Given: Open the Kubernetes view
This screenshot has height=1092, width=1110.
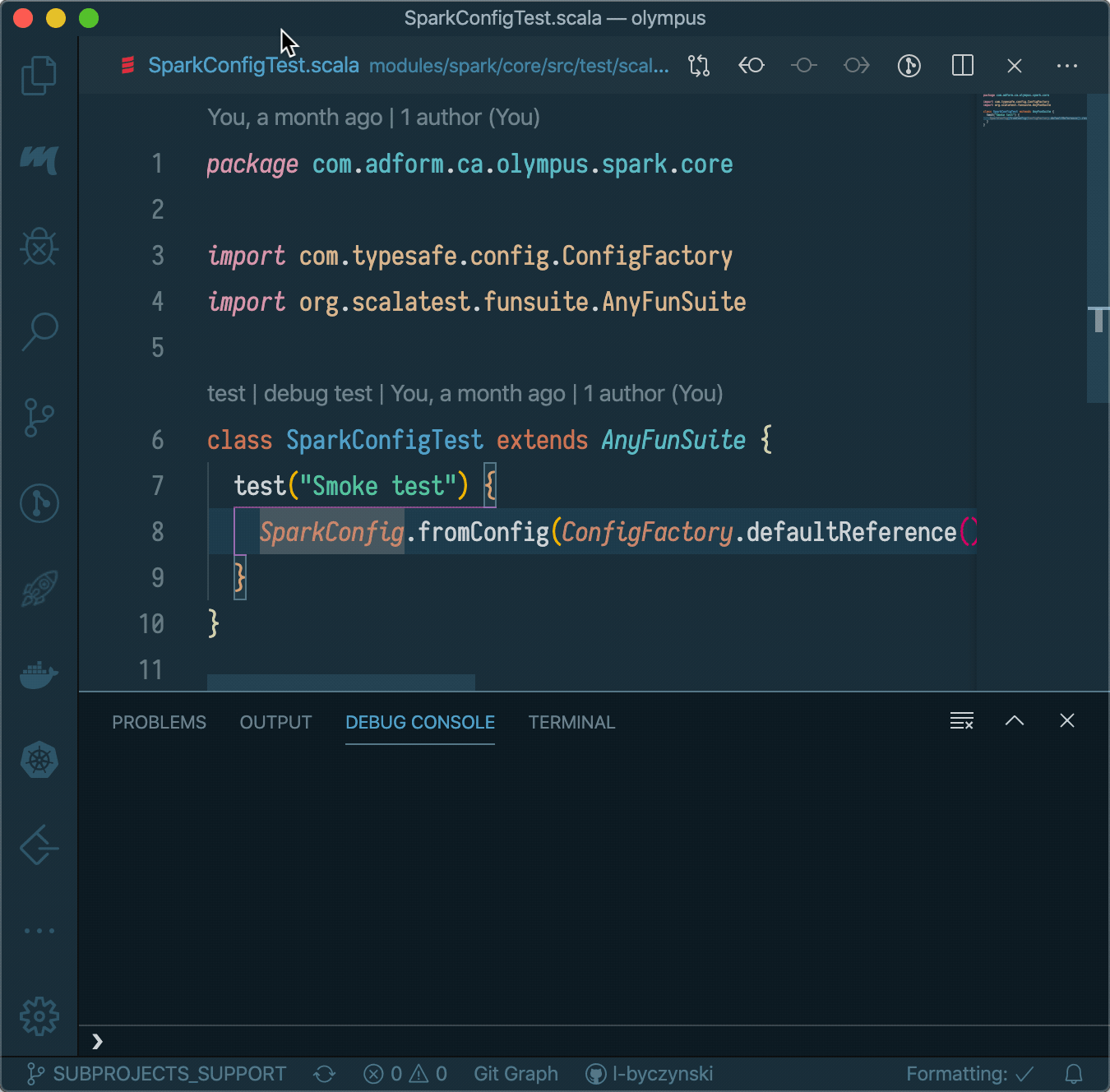Looking at the screenshot, I should [39, 760].
